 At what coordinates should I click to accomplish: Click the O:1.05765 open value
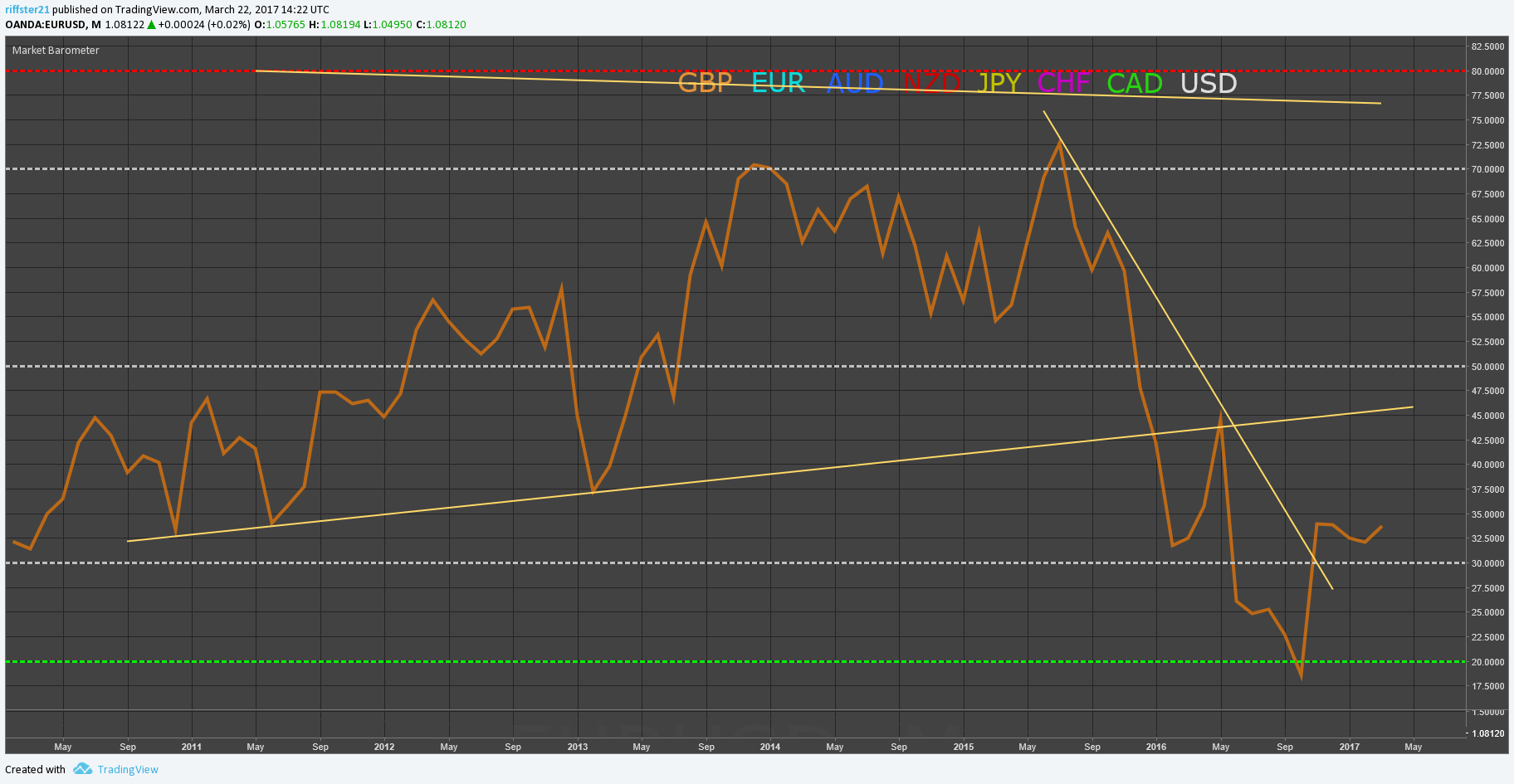[280, 25]
